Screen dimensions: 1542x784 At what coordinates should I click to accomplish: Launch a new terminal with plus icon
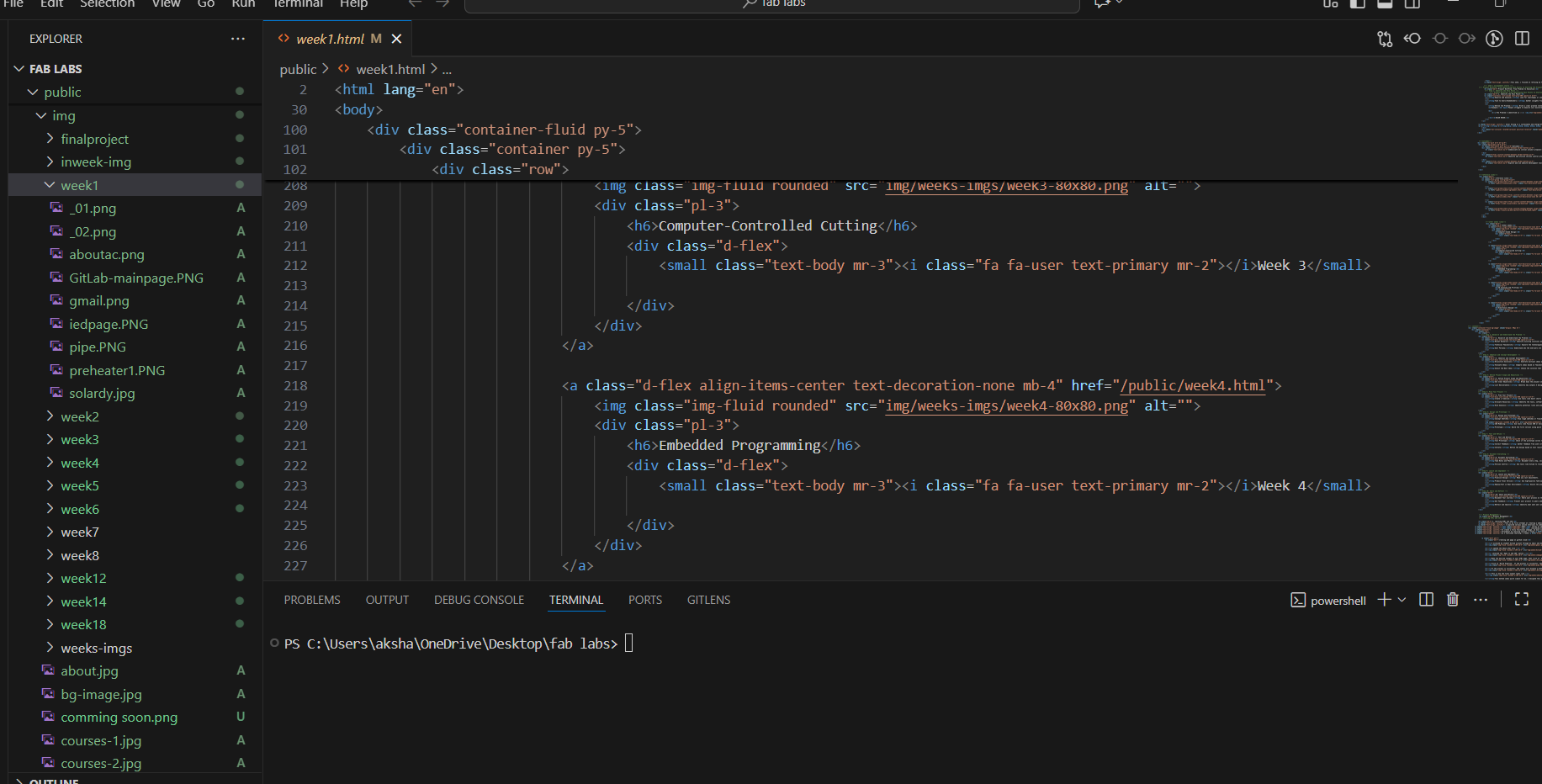point(1384,600)
